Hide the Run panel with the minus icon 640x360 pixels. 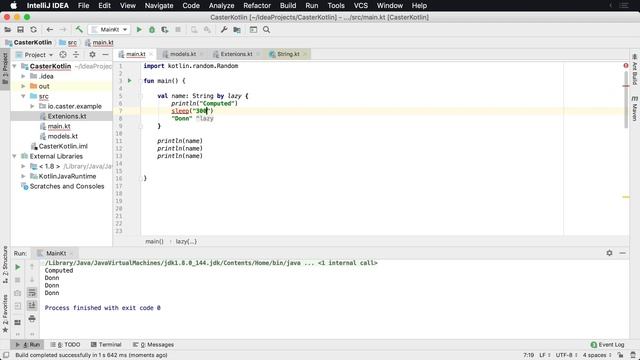[x=622, y=253]
